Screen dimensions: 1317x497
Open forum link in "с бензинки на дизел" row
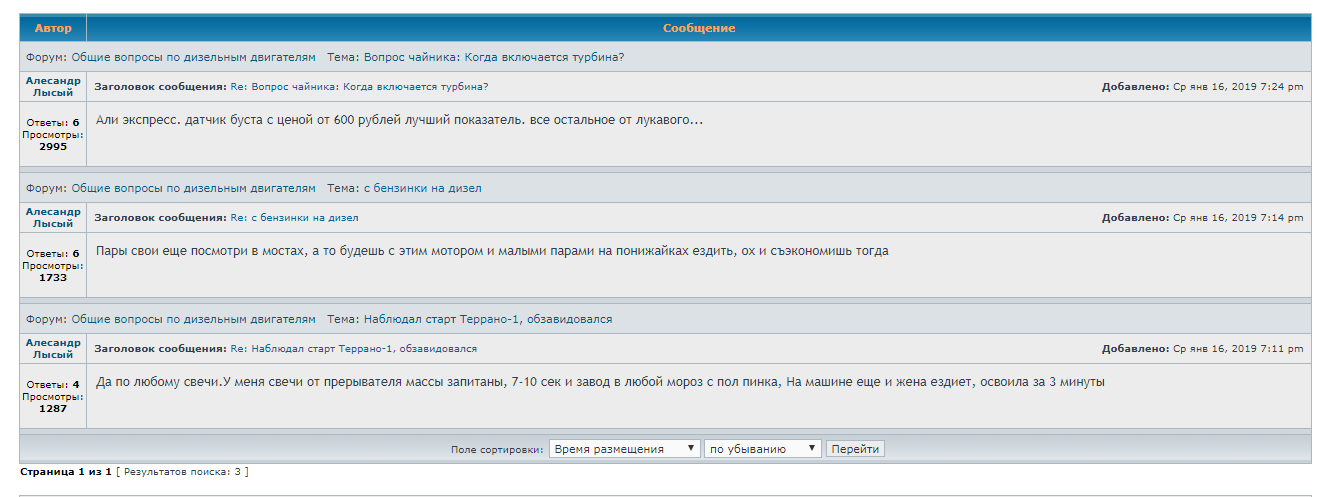(193, 188)
